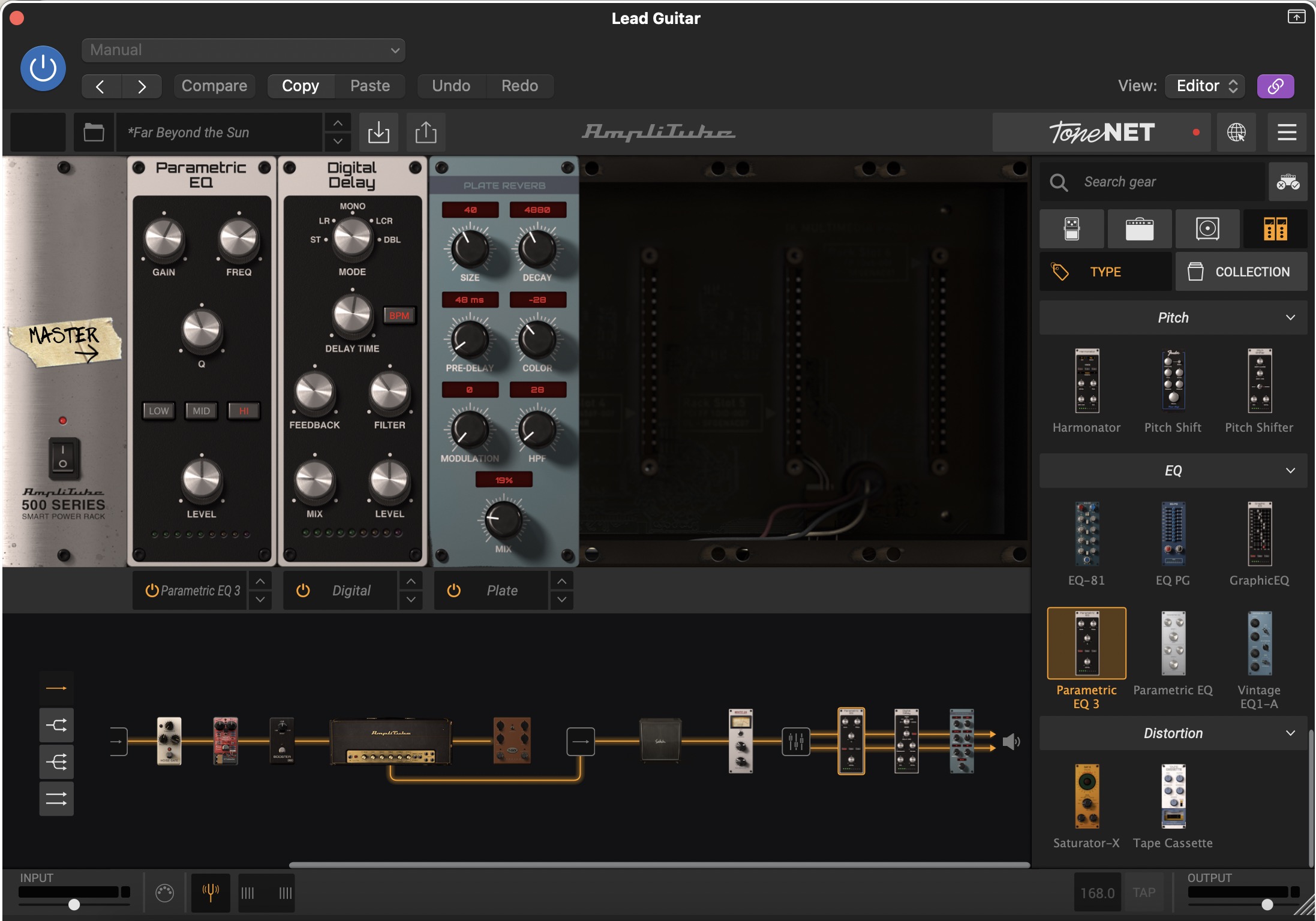Viewport: 1316px width, 921px height.
Task: Toggle Digital Delay BPM sync button
Action: pyautogui.click(x=399, y=315)
